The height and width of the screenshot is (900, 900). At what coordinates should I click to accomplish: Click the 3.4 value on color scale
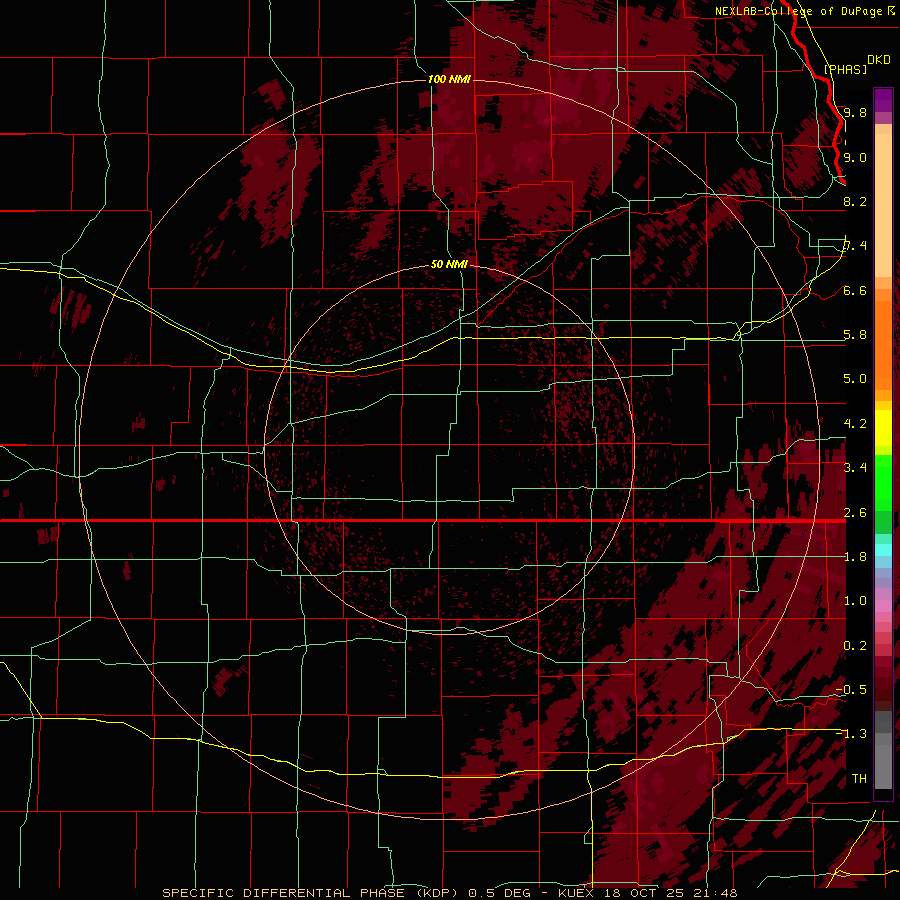pos(855,468)
